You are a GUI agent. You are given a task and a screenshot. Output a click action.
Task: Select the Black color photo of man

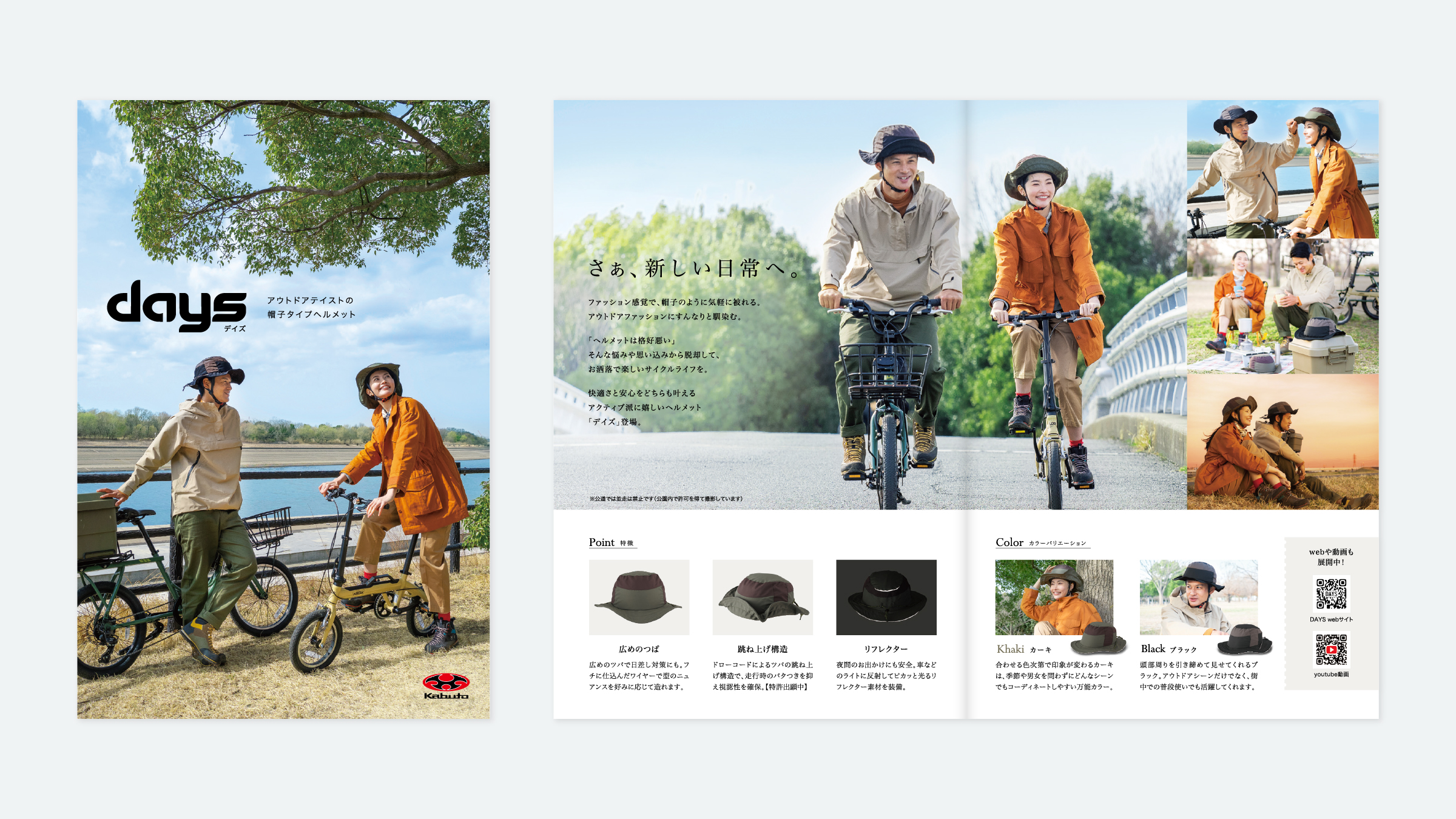point(1199,597)
